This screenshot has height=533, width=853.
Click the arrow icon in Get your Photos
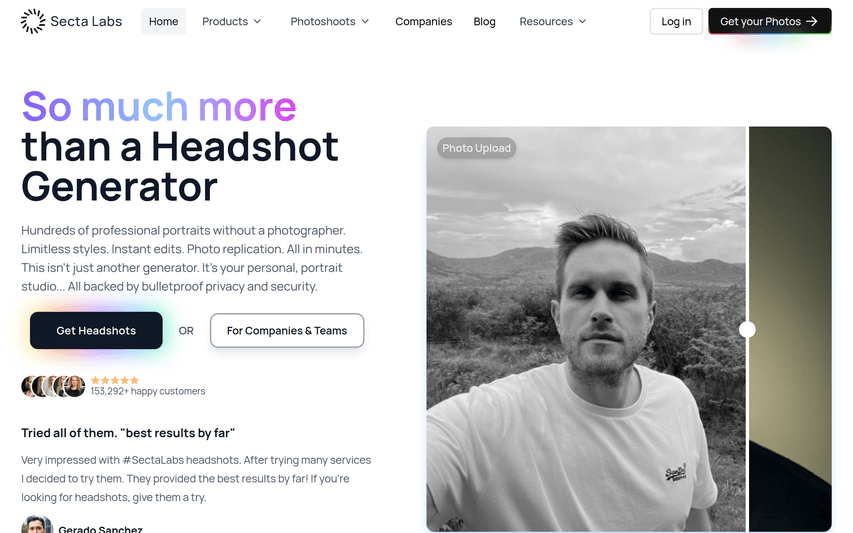(812, 21)
